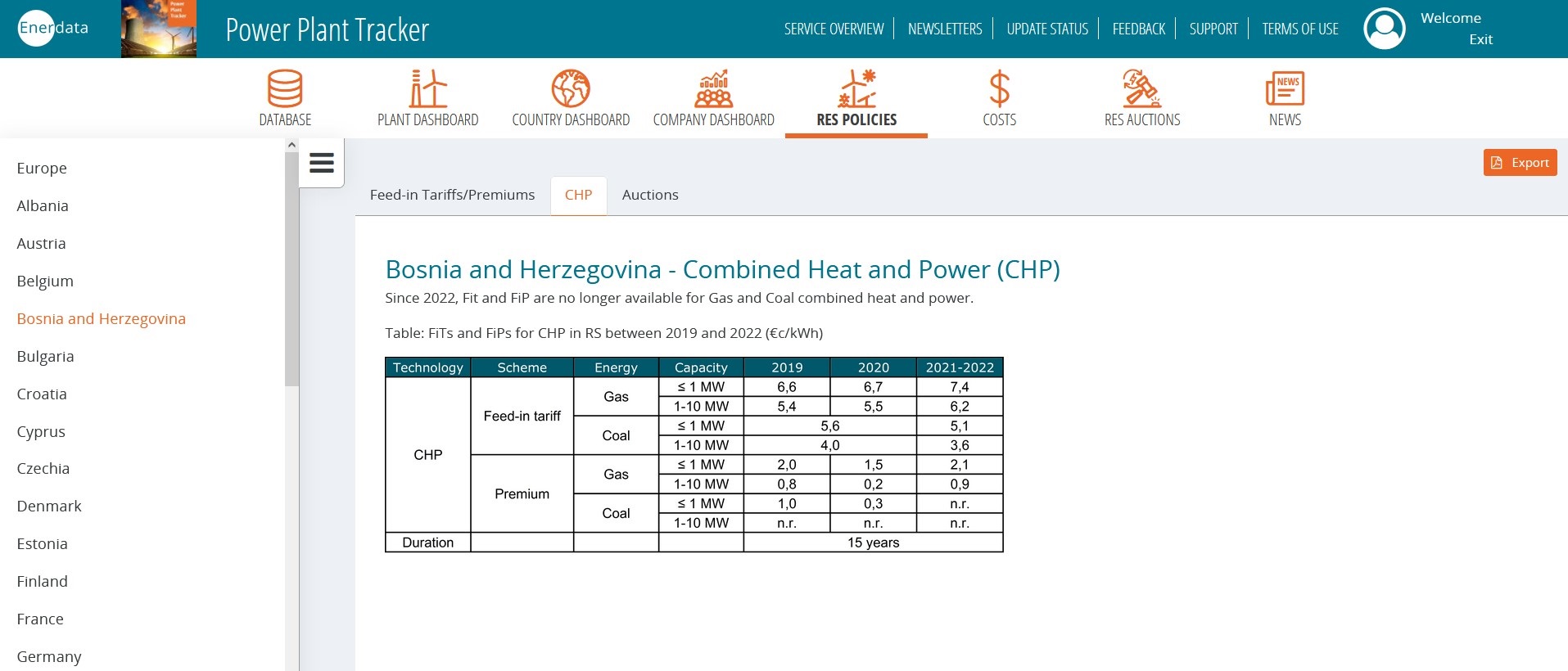Switch to Feed-in Tariffs/Premiums tab
Image resolution: width=1568 pixels, height=671 pixels.
[x=452, y=195]
